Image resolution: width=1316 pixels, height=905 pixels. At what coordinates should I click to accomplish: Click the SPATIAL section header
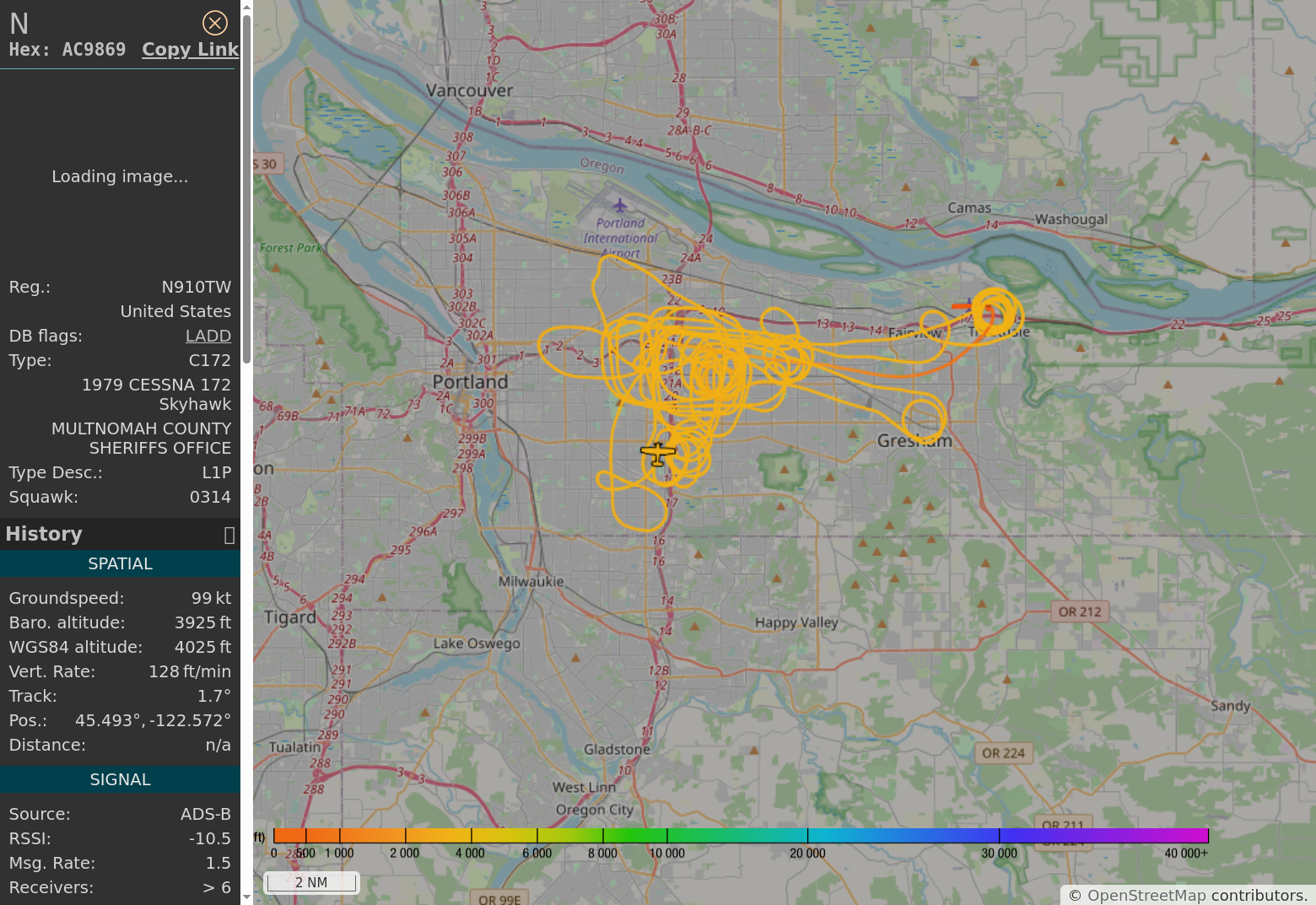pos(120,563)
